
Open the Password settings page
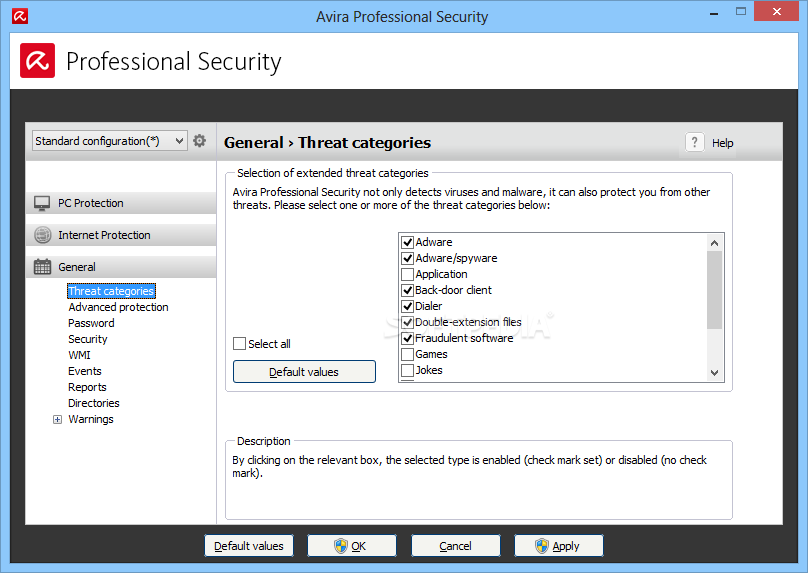[x=91, y=323]
